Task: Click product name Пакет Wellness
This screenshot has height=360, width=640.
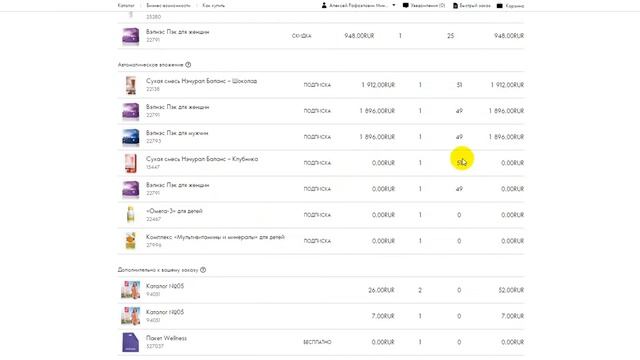Action: [x=167, y=338]
